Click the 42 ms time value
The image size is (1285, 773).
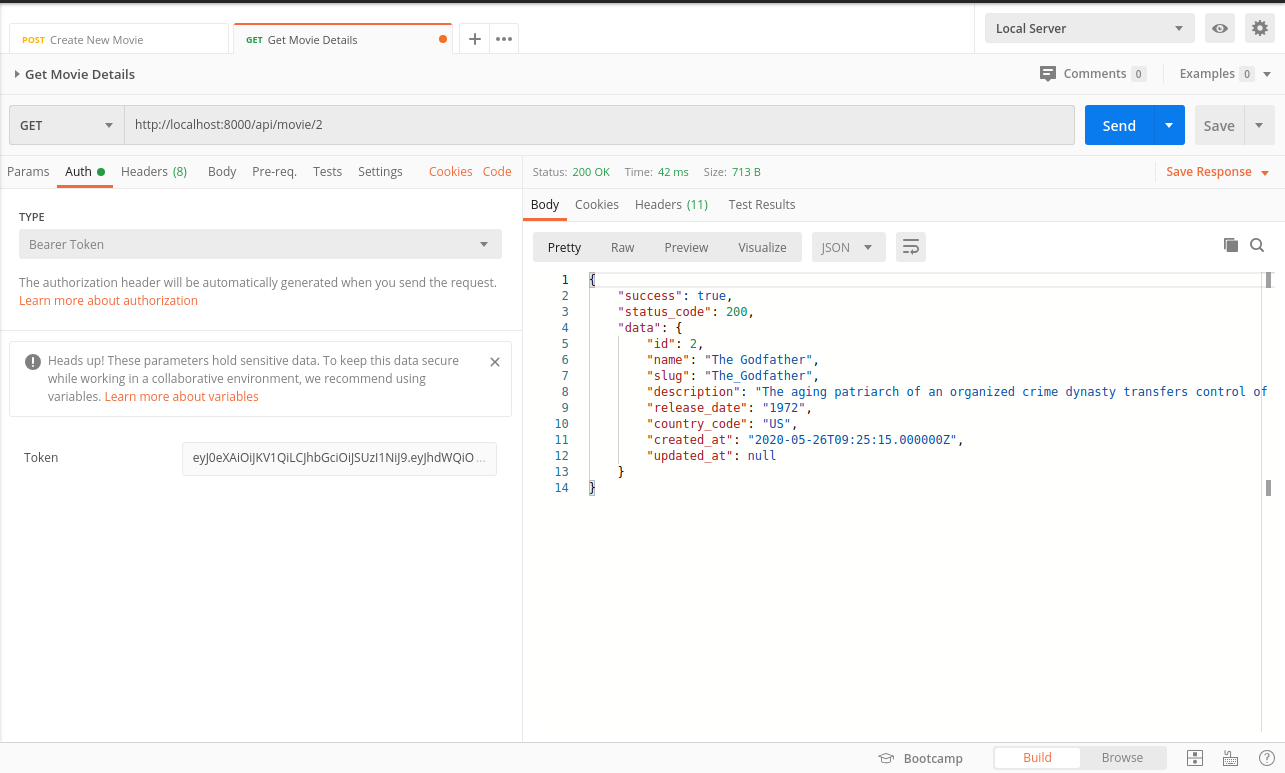(673, 172)
